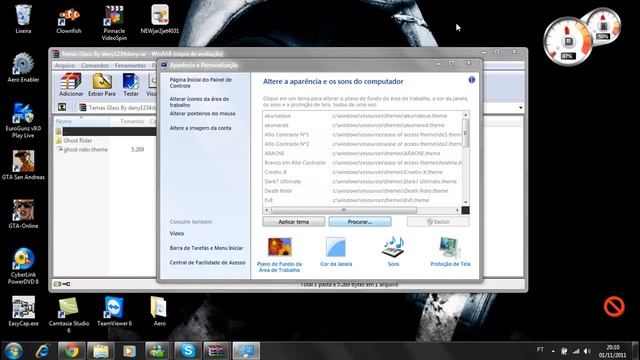The width and height of the screenshot is (640, 360).
Task: Open EuroGunz v9.0 Play Live shortcut
Action: point(23,120)
